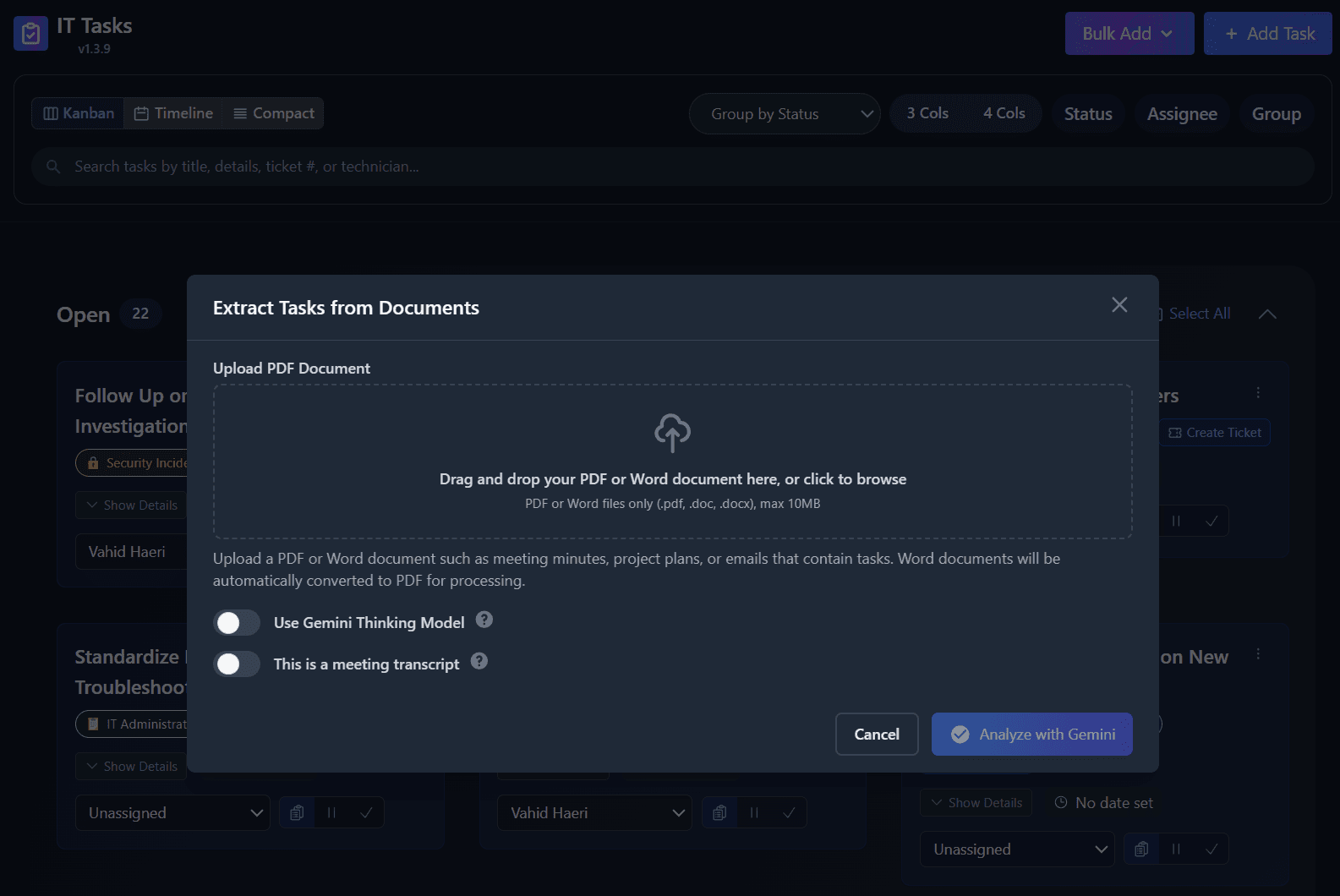Open help icon beside Gemini Thinking Model
Image resolution: width=1340 pixels, height=896 pixels.
point(484,620)
